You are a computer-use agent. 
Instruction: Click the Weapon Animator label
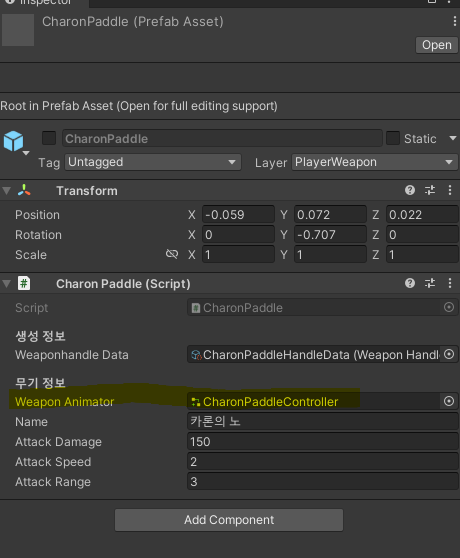pyautogui.click(x=64, y=402)
